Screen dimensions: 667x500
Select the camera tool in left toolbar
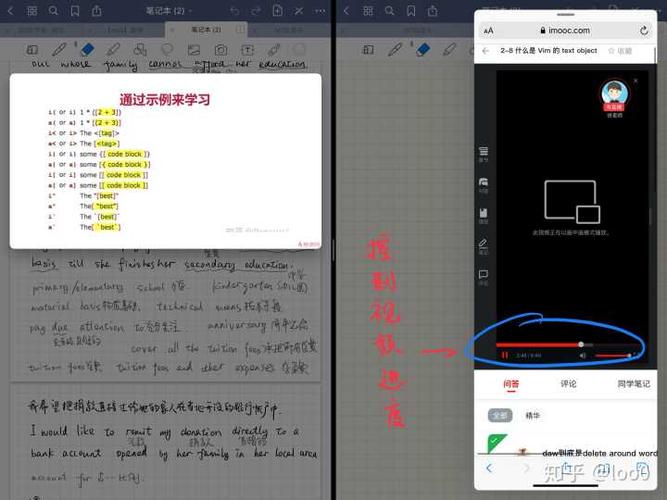pyautogui.click(x=221, y=50)
